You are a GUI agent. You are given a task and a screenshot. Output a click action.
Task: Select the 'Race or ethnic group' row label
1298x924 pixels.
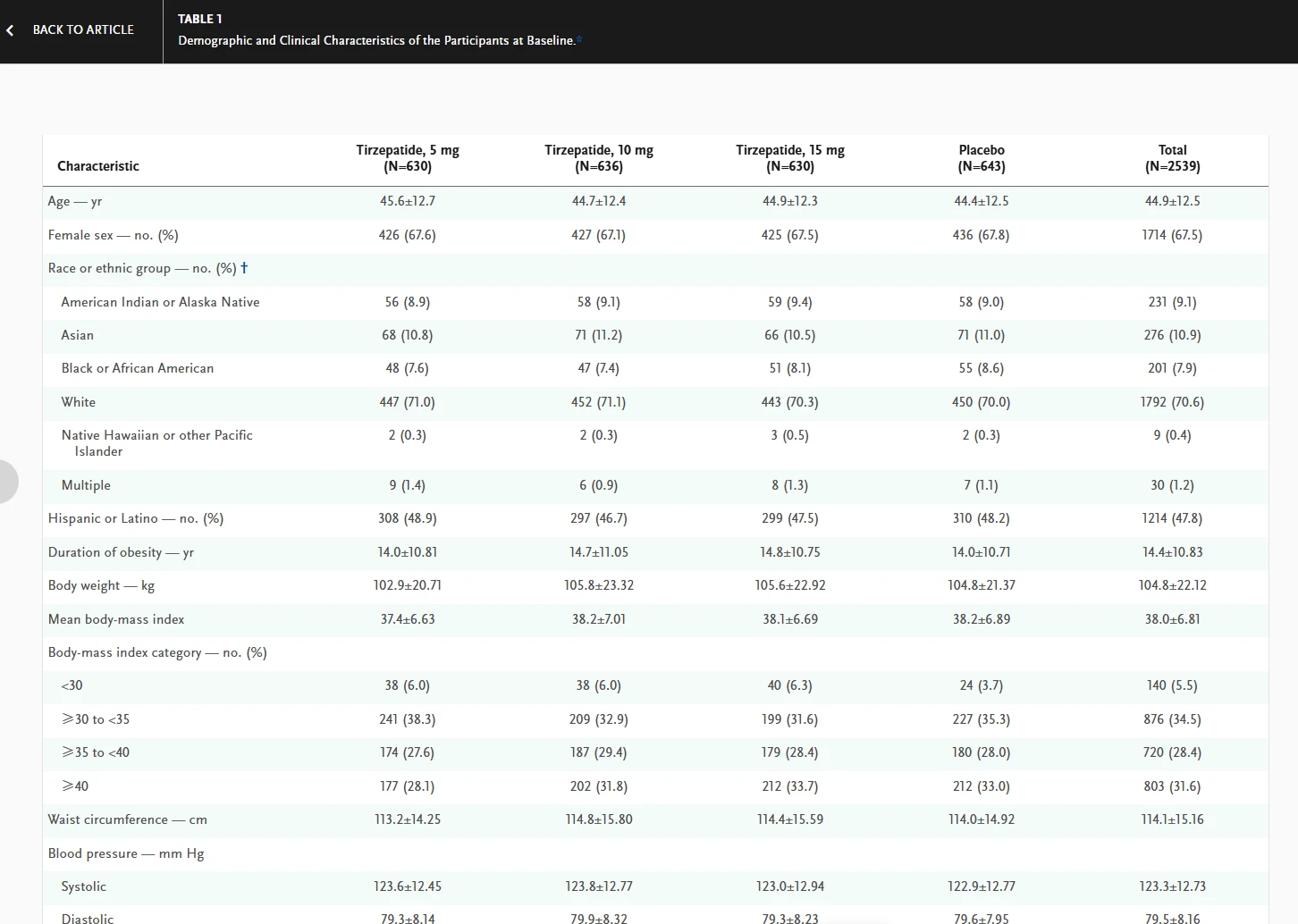coord(142,268)
